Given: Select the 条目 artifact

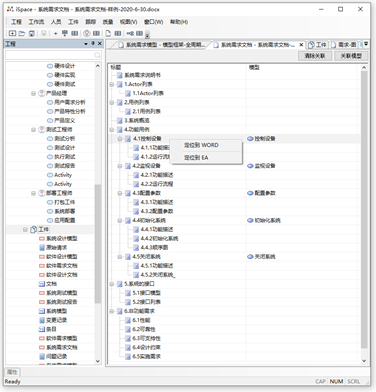Looking at the screenshot, I should (48, 329).
